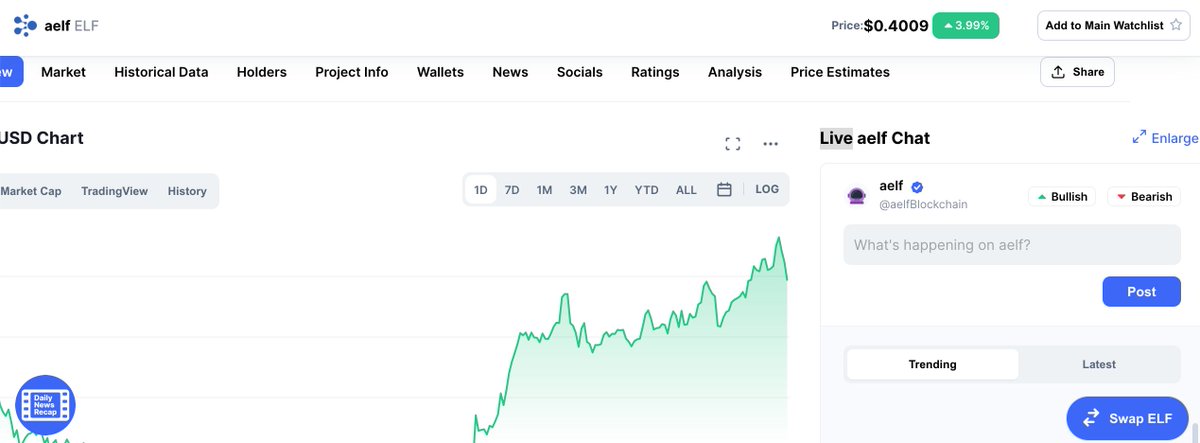Switch chart to TradingView

coord(114,191)
